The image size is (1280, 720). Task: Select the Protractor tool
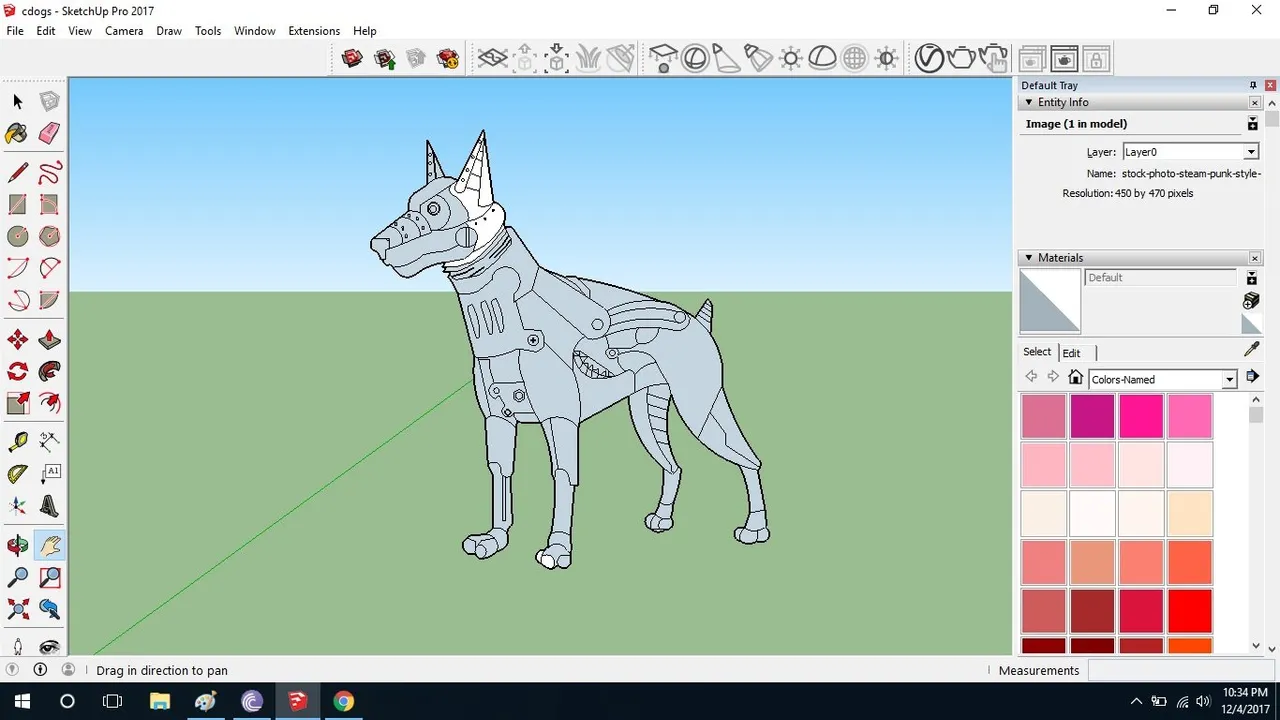(x=17, y=474)
